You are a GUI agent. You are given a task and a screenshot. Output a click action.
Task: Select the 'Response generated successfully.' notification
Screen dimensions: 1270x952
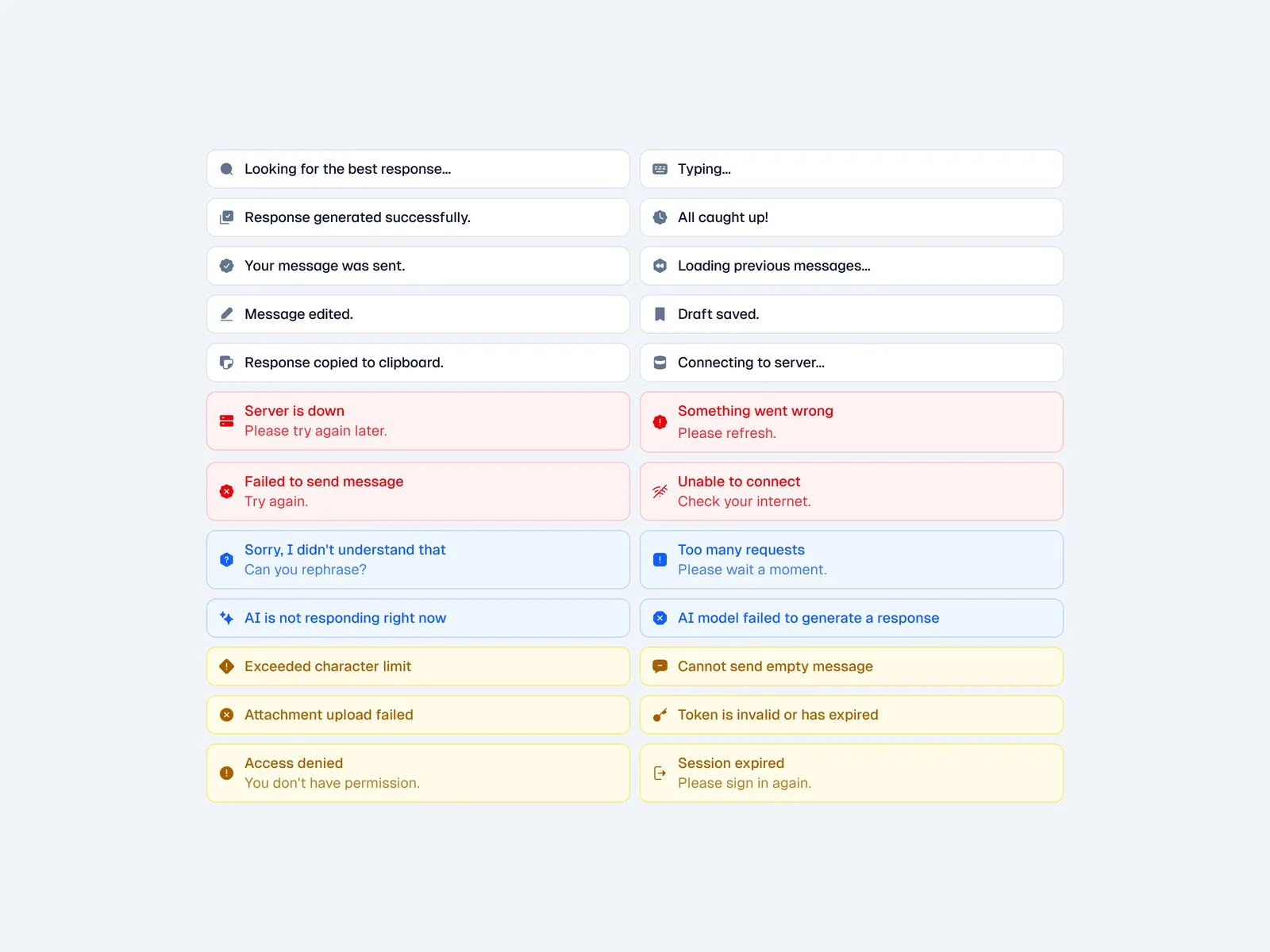(418, 217)
